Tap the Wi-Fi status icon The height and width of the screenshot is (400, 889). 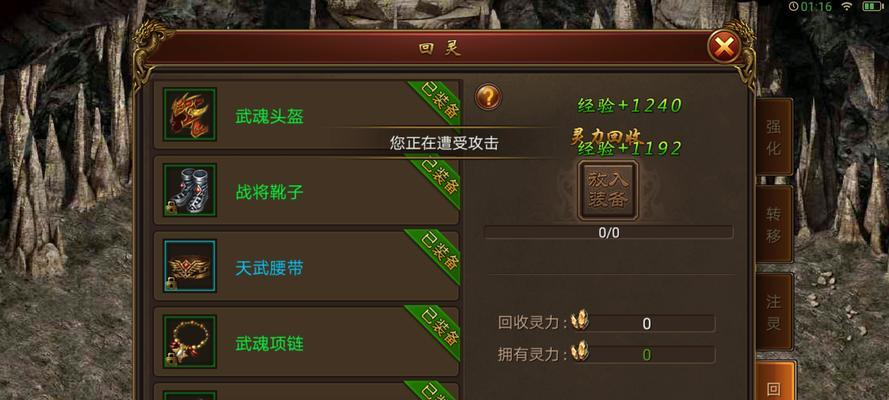tap(847, 7)
